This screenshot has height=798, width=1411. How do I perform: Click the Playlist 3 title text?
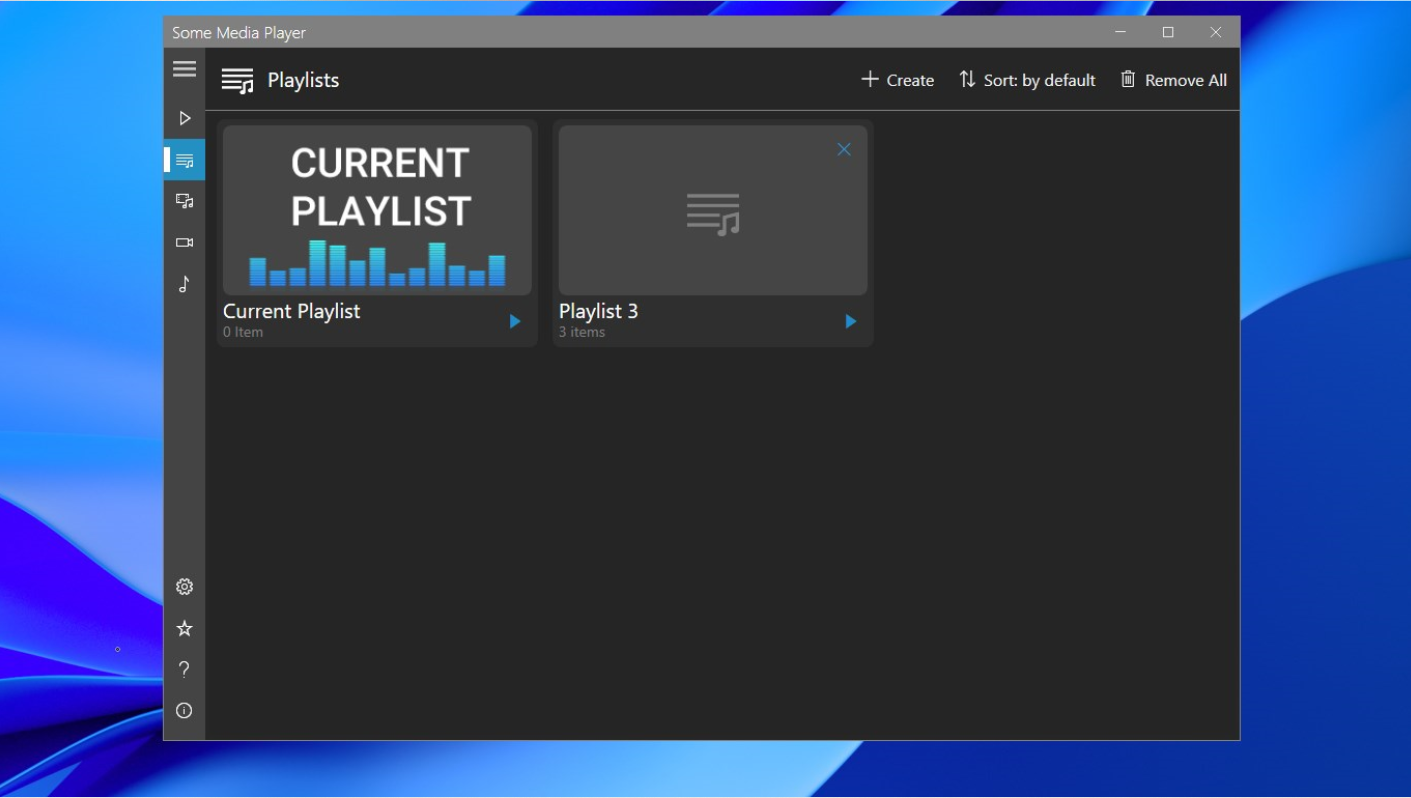[x=598, y=311]
